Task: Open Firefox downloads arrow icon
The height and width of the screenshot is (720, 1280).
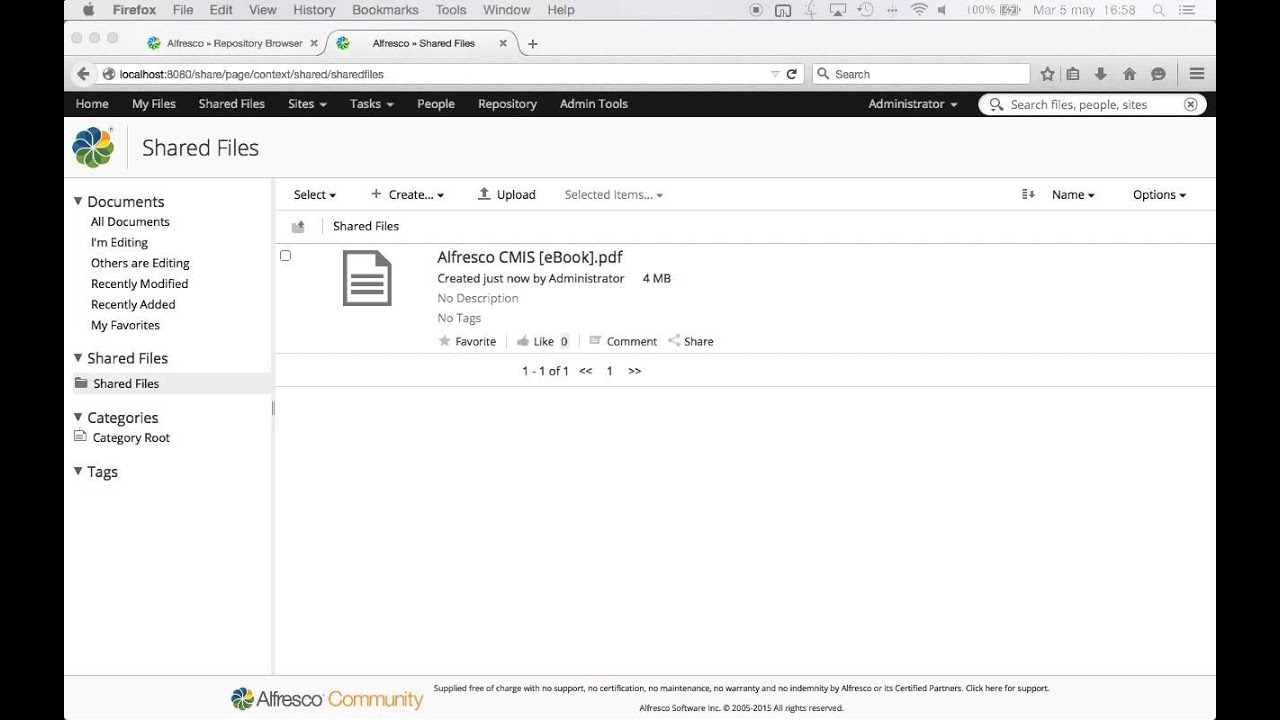Action: pyautogui.click(x=1101, y=74)
